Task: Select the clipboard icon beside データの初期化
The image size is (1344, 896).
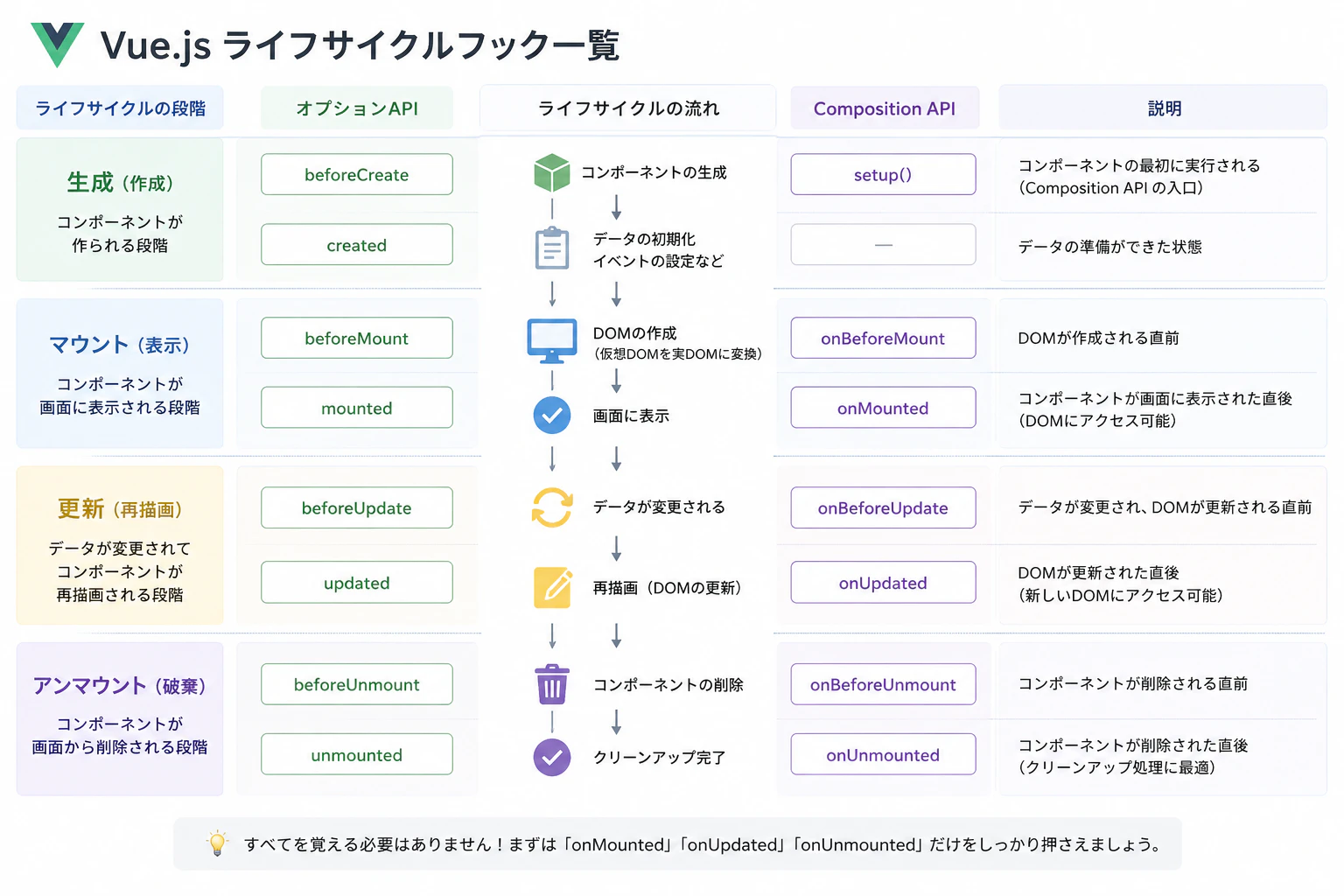Action: (x=552, y=248)
